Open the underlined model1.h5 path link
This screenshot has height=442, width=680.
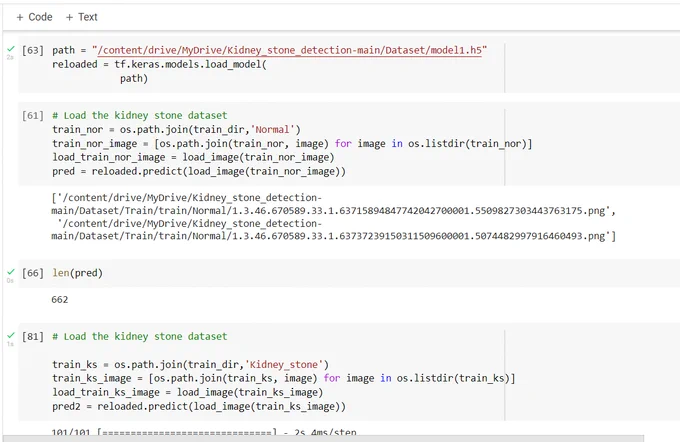(x=290, y=50)
